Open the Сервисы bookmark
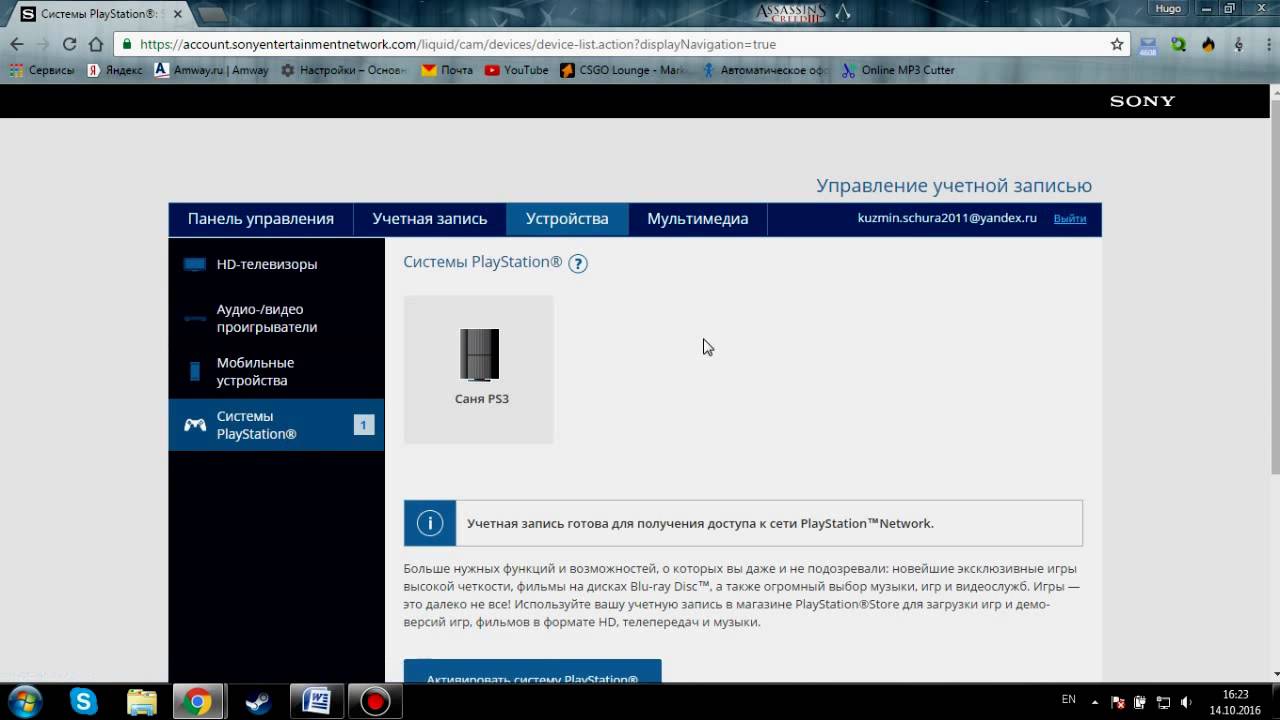 click(41, 70)
